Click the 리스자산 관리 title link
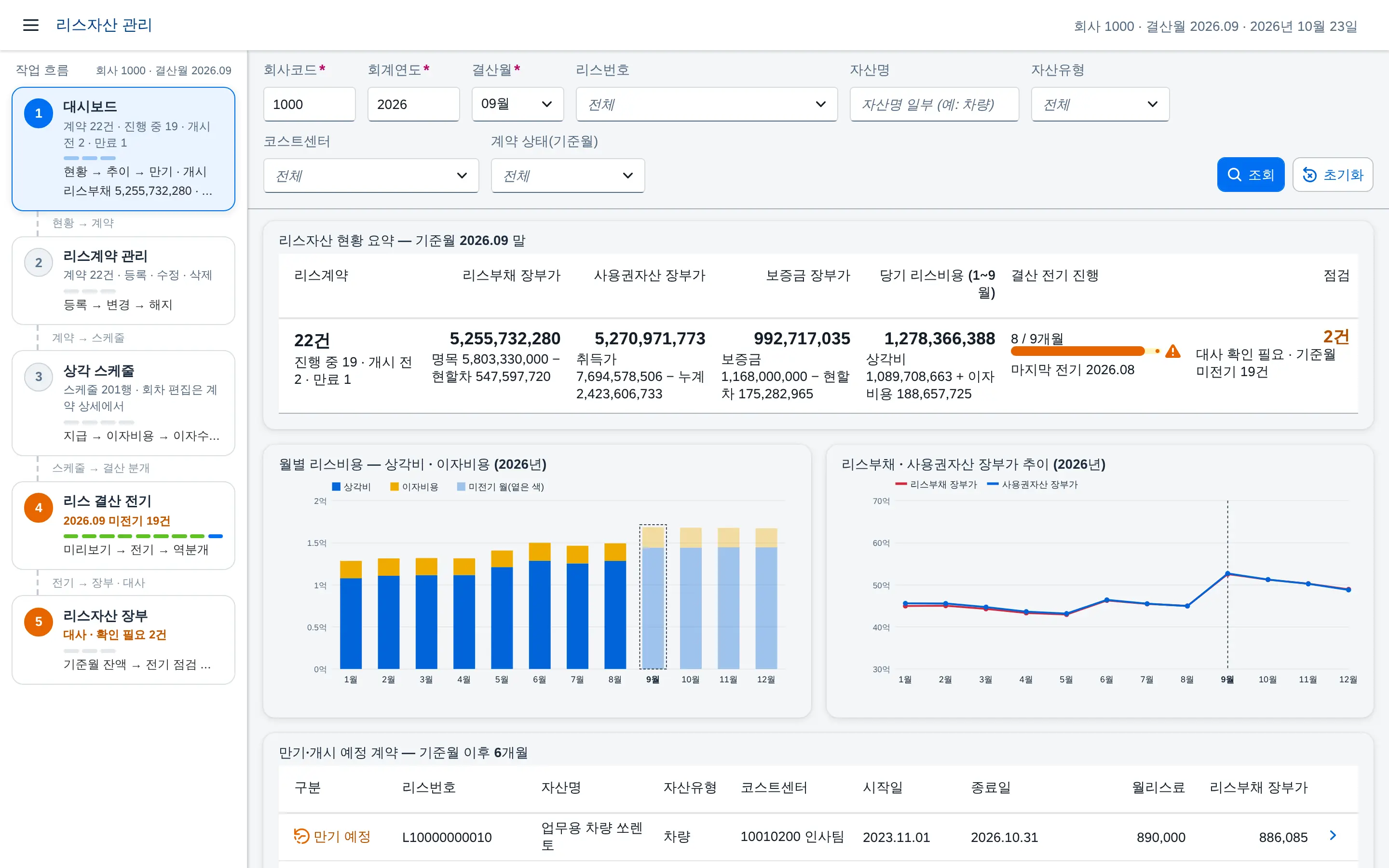The height and width of the screenshot is (868, 1389). (104, 25)
